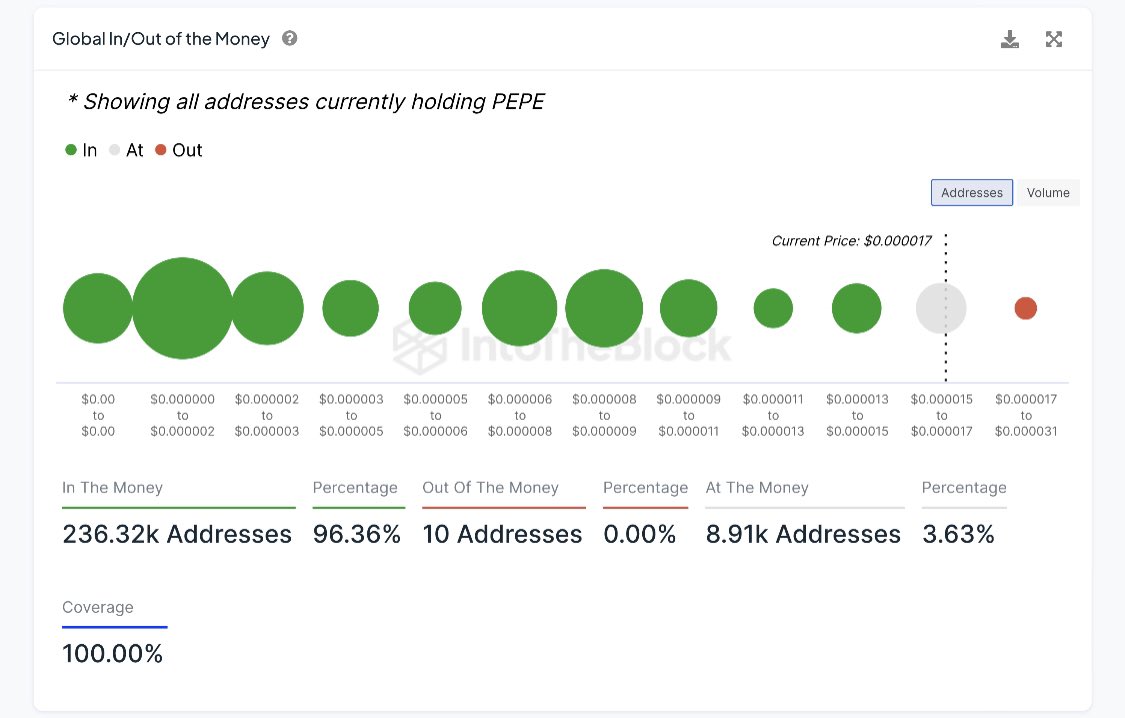Click the red Out bubble
Image resolution: width=1125 pixels, height=718 pixels.
pyautogui.click(x=1025, y=308)
